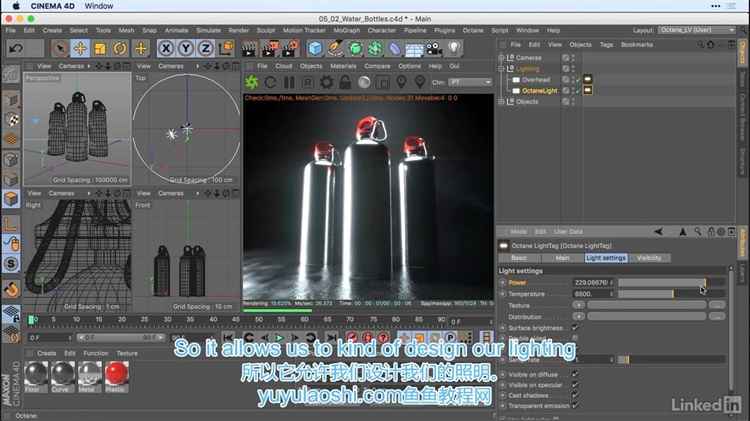Select OctaneLight in the object tree

pyautogui.click(x=540, y=90)
